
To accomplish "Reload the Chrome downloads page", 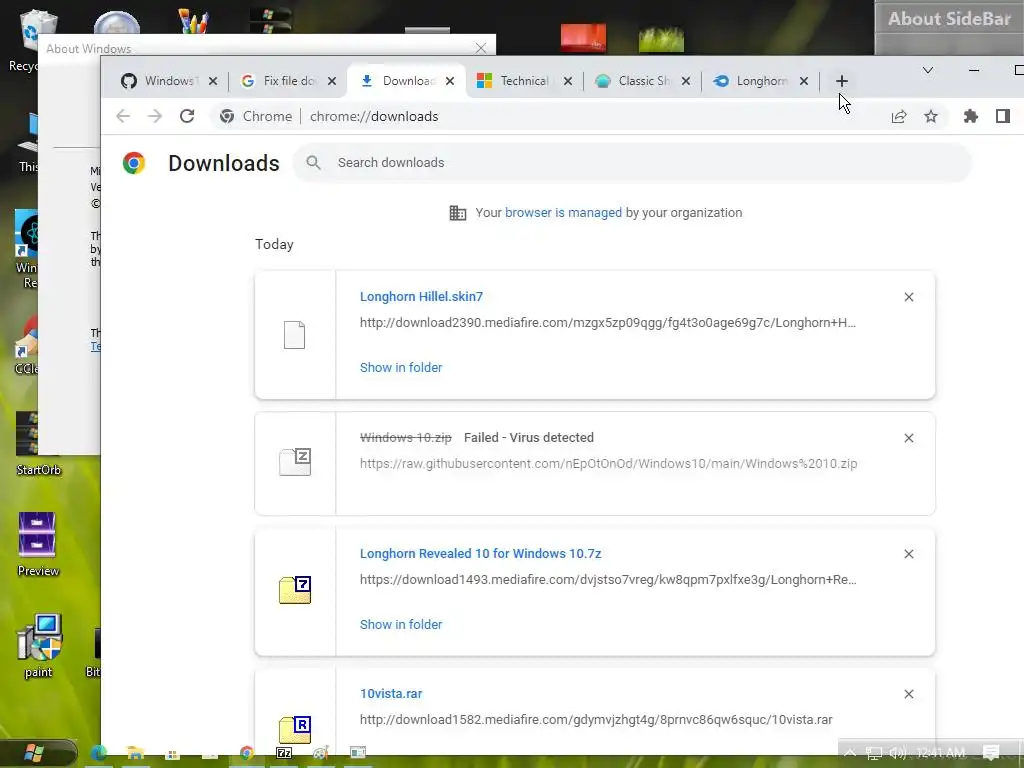I will pos(187,116).
